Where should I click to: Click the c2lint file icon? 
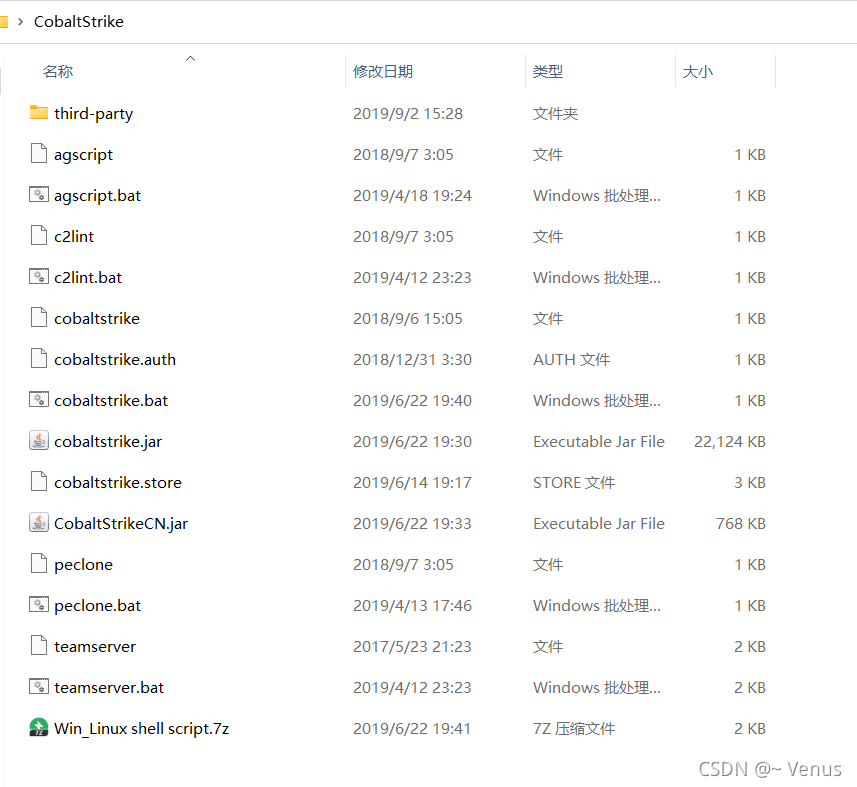click(38, 236)
